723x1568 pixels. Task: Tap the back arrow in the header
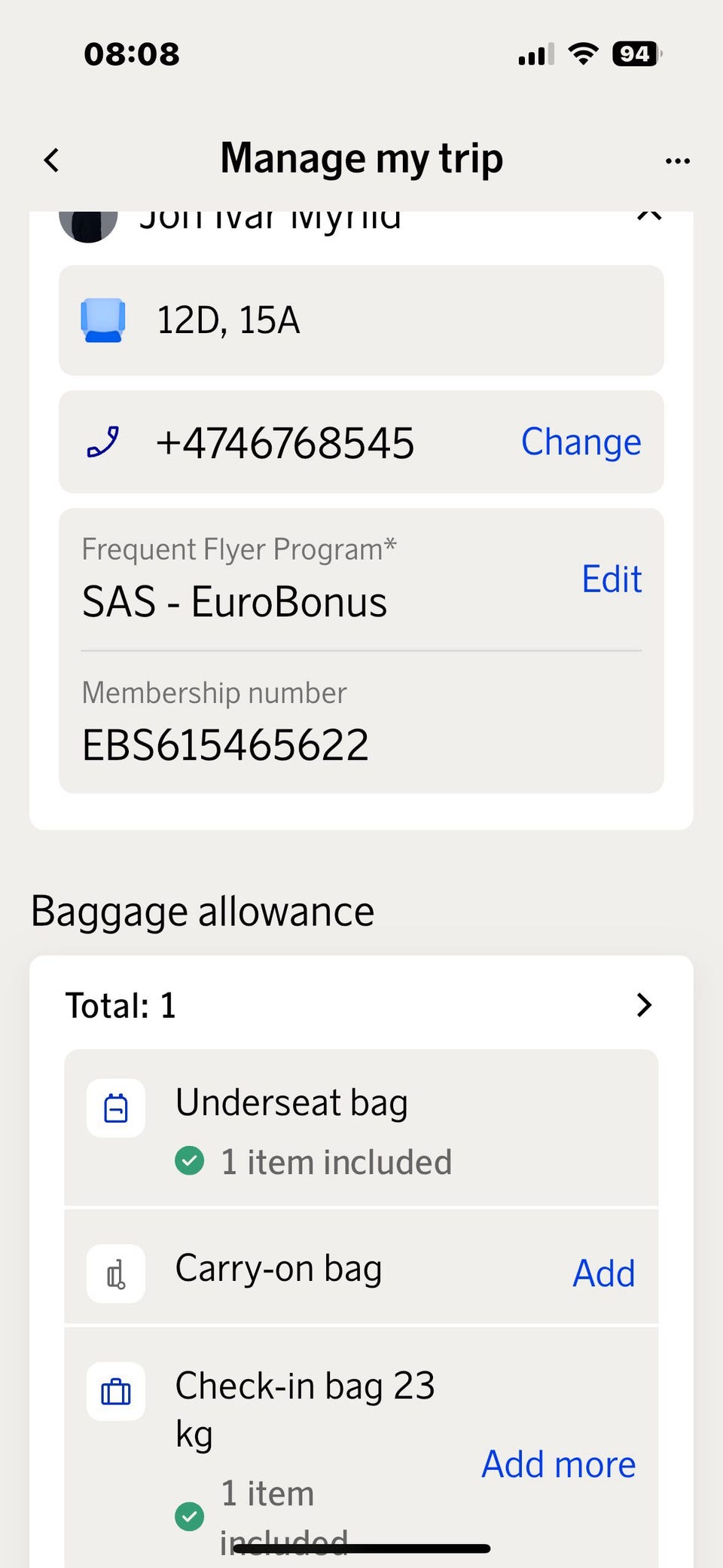[51, 160]
